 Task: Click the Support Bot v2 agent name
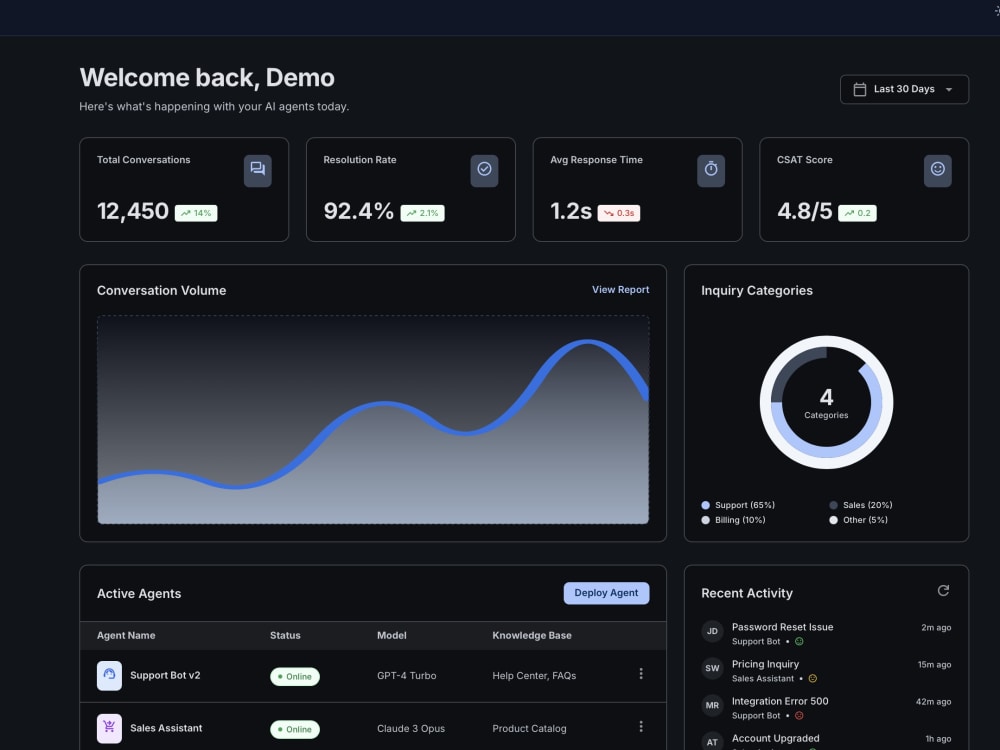(x=165, y=675)
